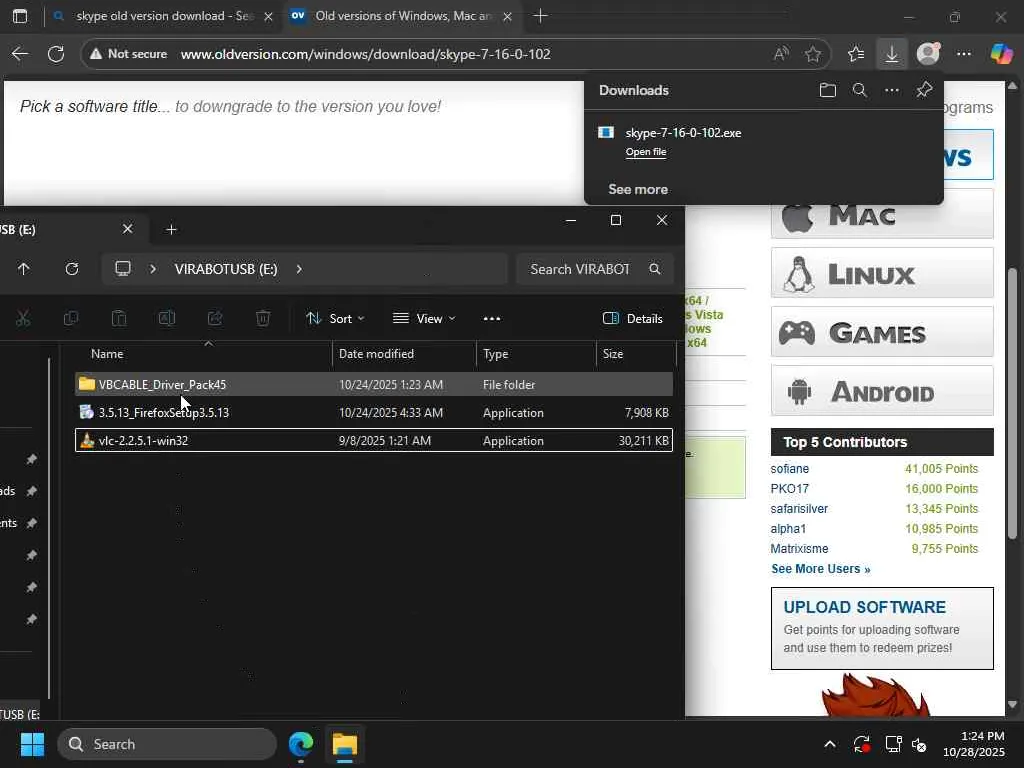1024x768 pixels.
Task: Open the Mac category on oldversion.com
Action: coord(882,214)
